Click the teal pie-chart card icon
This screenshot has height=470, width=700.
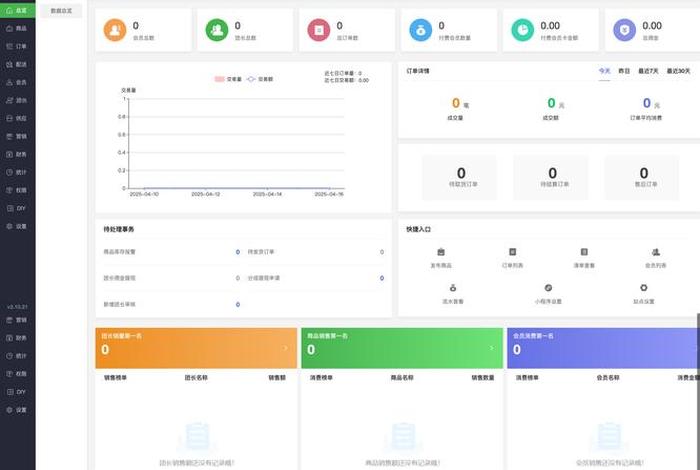click(x=523, y=30)
